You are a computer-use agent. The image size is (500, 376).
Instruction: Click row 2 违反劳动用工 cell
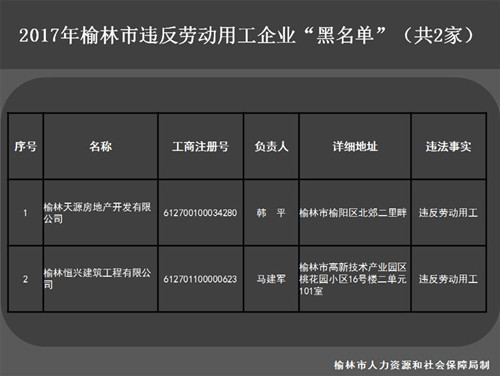[x=448, y=279]
